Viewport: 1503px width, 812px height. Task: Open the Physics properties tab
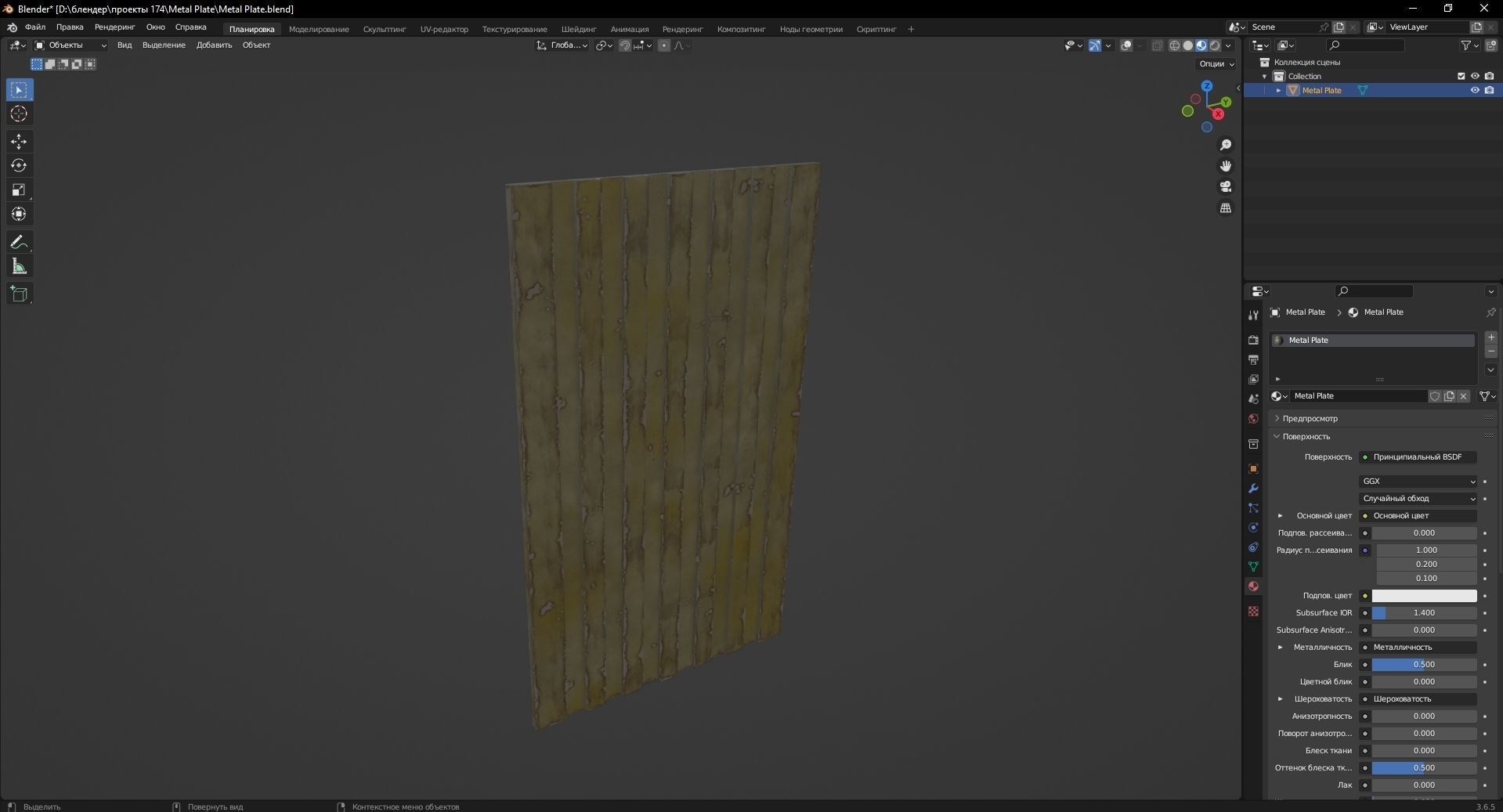1253,527
